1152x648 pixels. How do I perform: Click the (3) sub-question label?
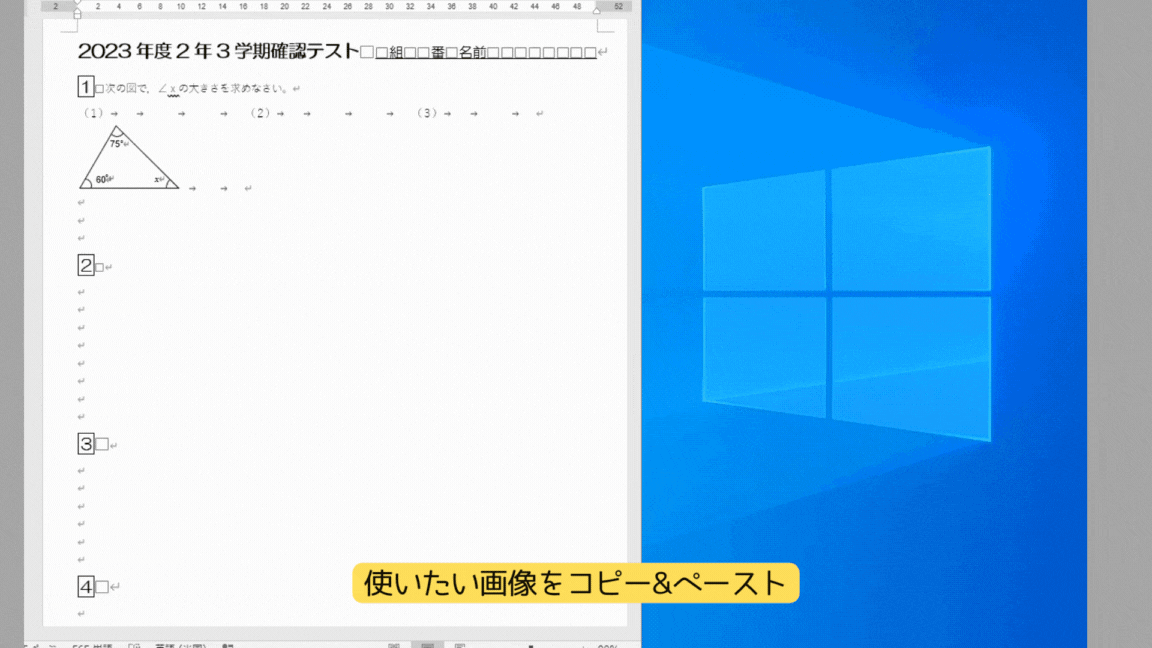point(427,113)
